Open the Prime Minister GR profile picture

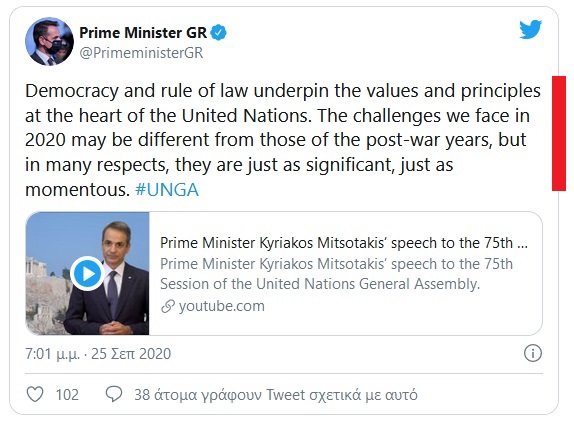(x=49, y=41)
